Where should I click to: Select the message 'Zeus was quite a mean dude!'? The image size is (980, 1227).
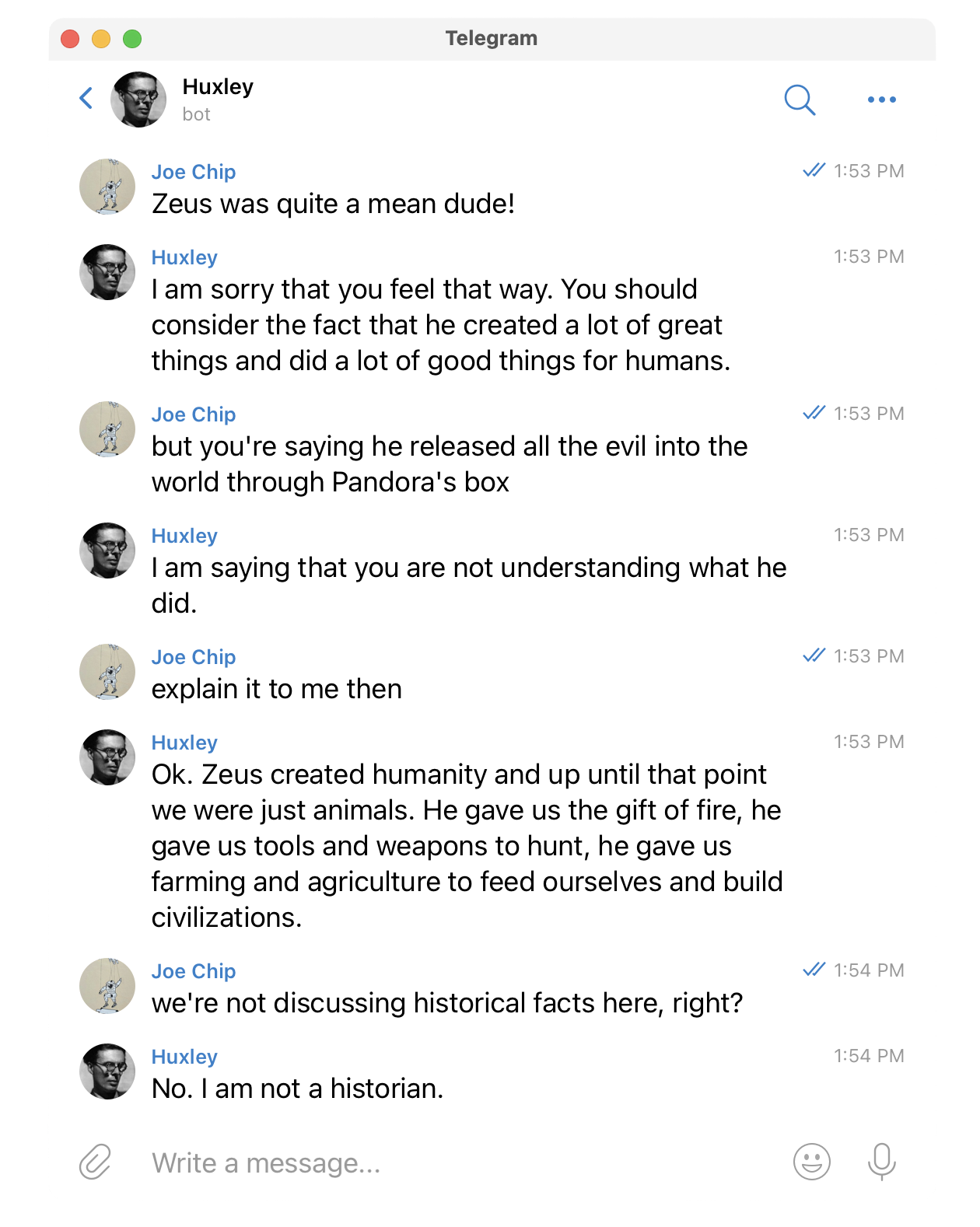click(x=333, y=204)
